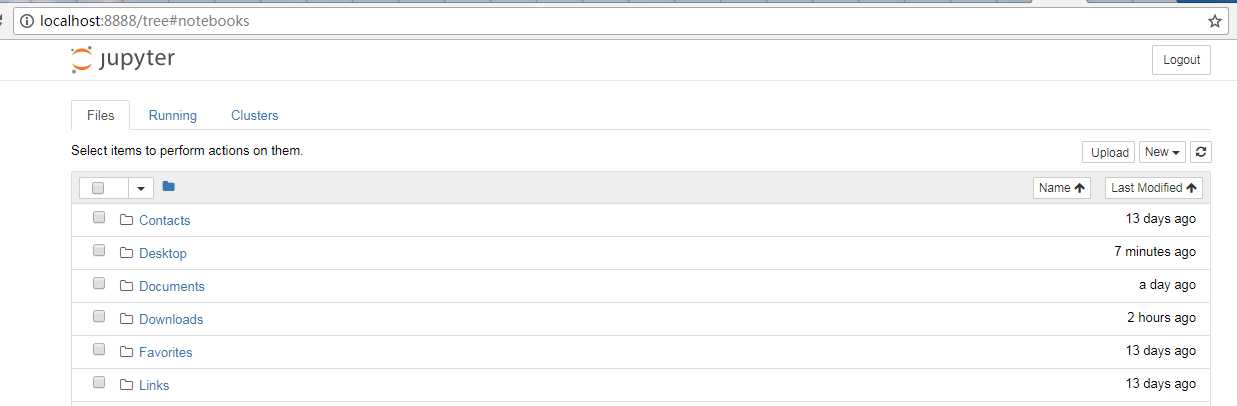
Task: Click the site info icon in address bar
Action: click(26, 21)
